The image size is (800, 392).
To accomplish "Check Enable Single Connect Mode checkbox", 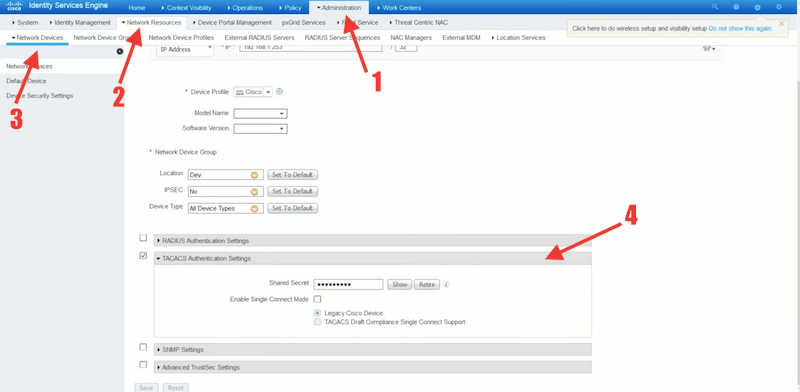I will coord(317,299).
